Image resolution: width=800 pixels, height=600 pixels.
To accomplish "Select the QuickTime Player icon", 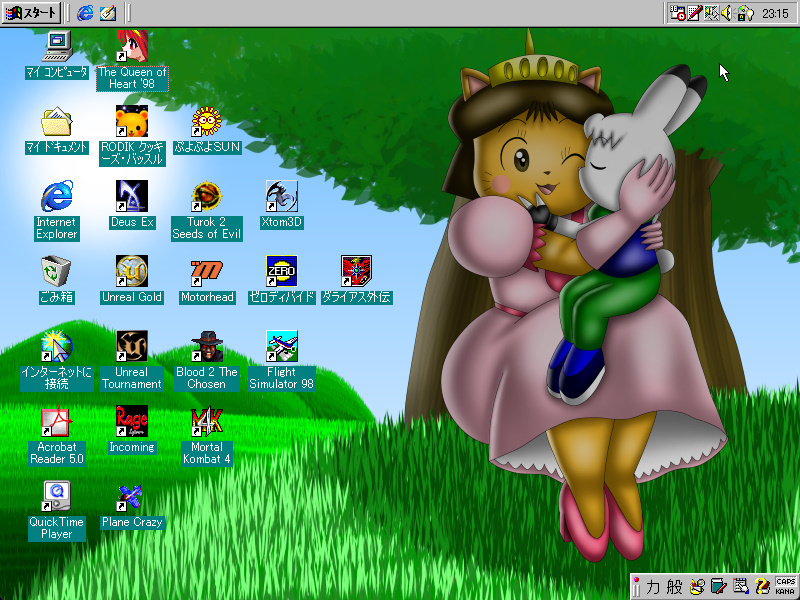I will point(56,496).
